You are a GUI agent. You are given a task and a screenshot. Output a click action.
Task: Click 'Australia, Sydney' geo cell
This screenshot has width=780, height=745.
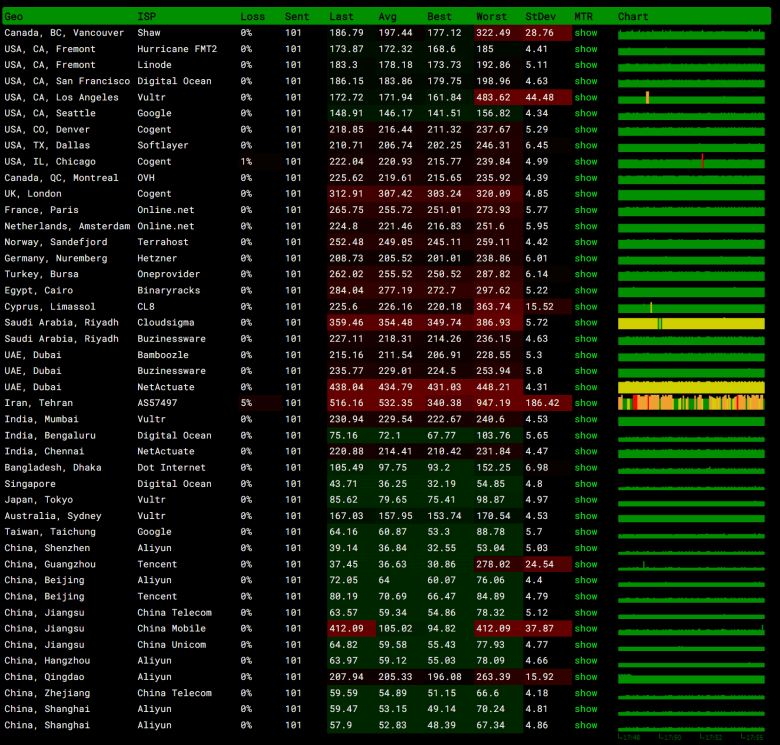53,516
